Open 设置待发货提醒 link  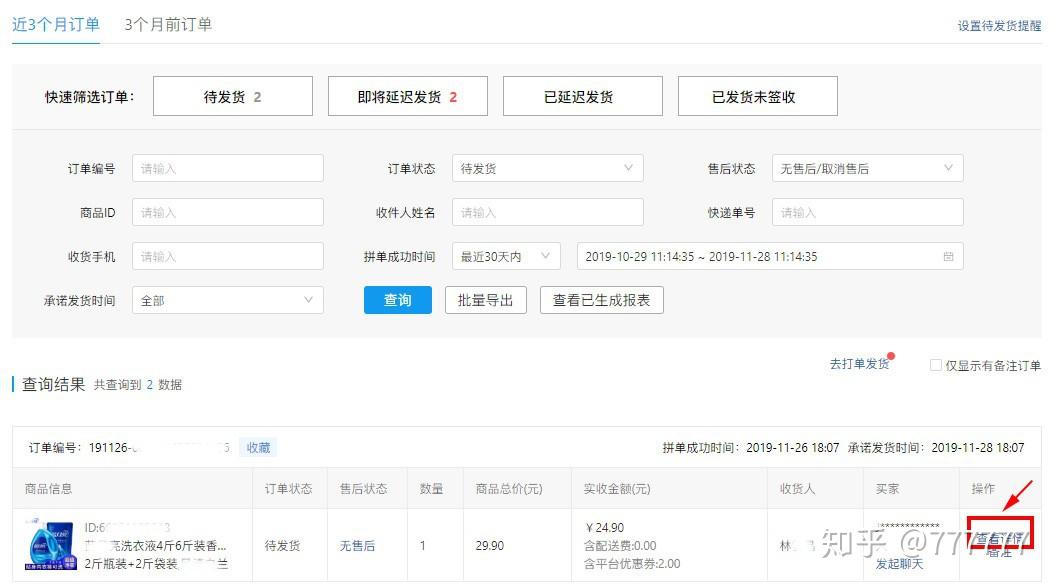pyautogui.click(x=999, y=26)
